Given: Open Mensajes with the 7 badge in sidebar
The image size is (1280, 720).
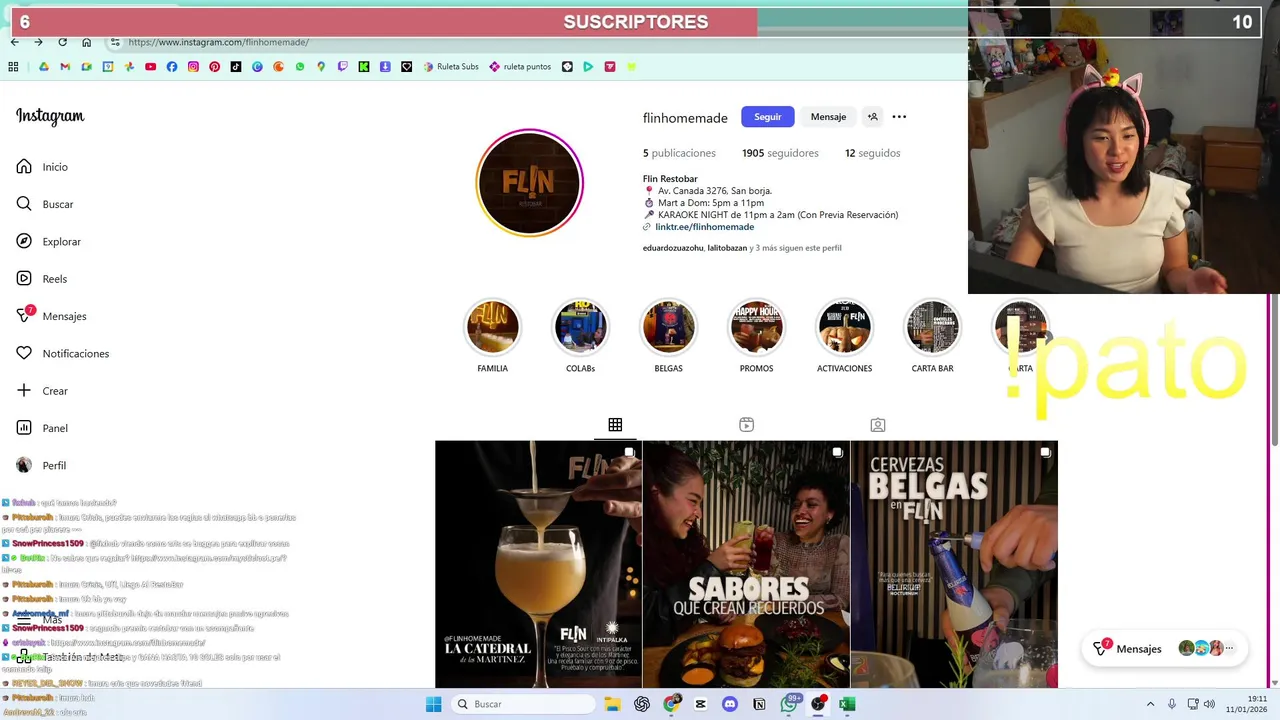Looking at the screenshot, I should [51, 316].
